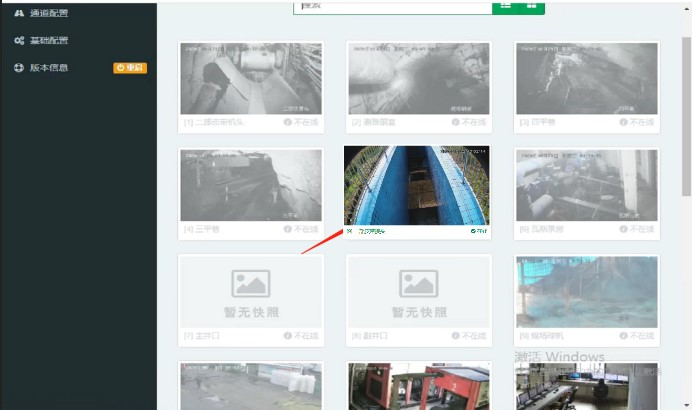692x410 pixels.
Task: Click 不在线 status icon on channel [3]
Action: (624, 122)
